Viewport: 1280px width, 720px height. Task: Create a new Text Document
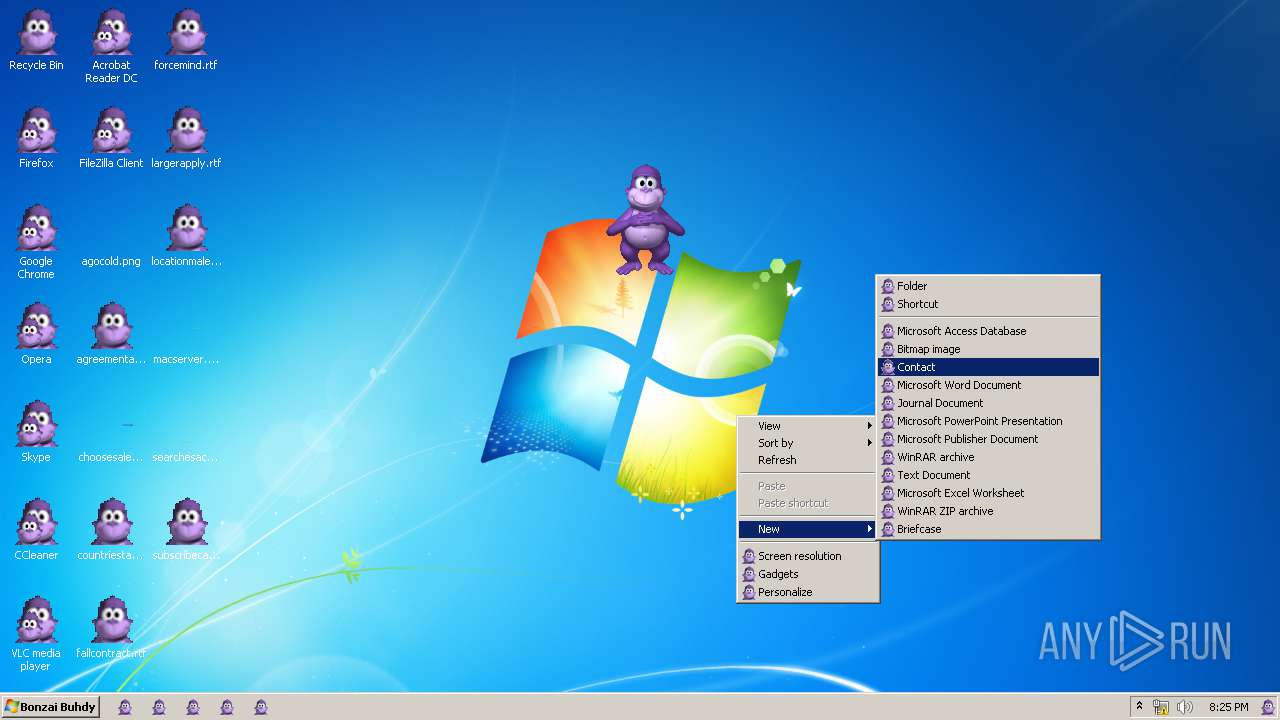tap(988, 475)
